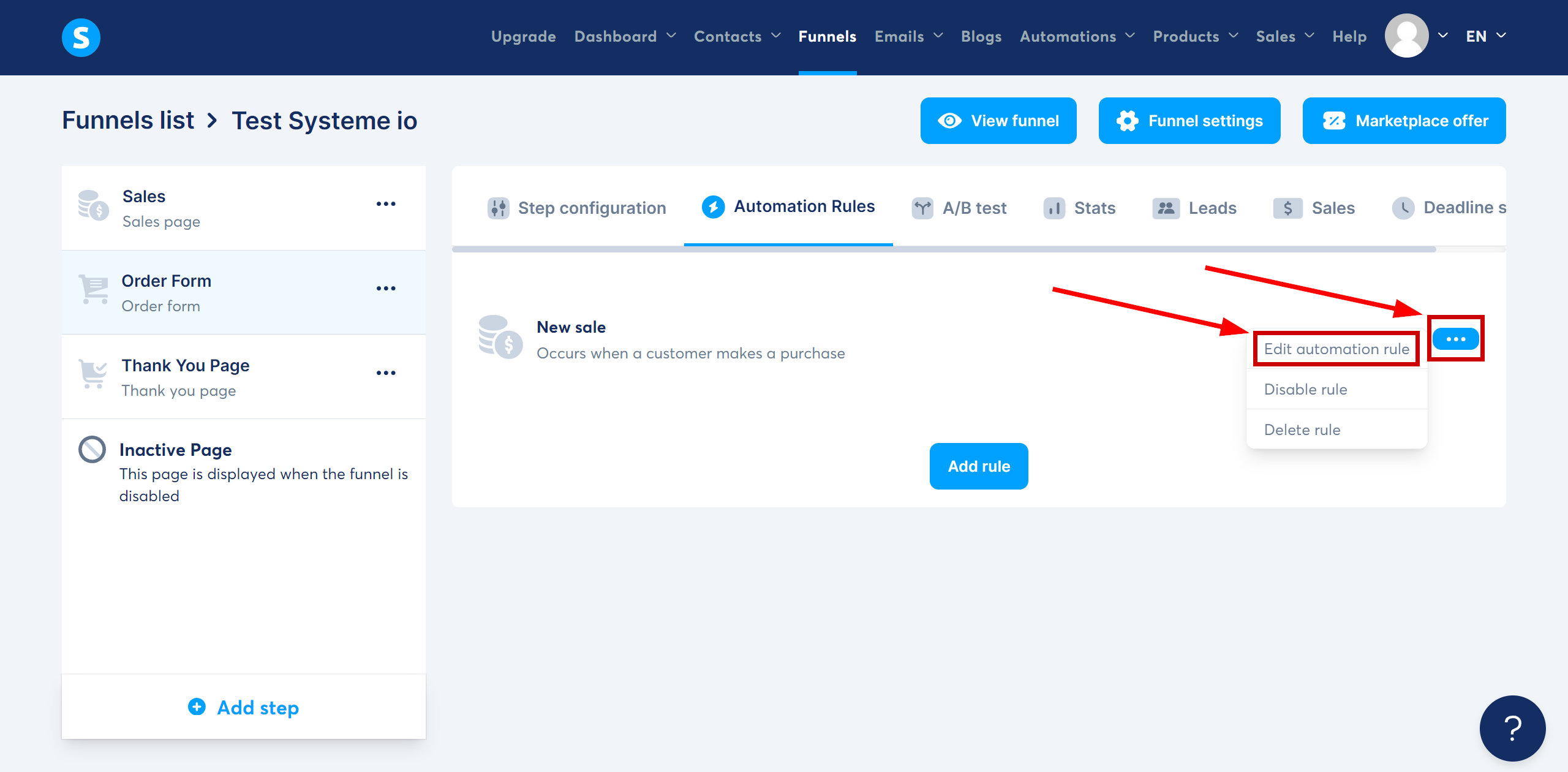Go to Funnels list breadcrumb
This screenshot has width=1568, height=772.
point(128,120)
